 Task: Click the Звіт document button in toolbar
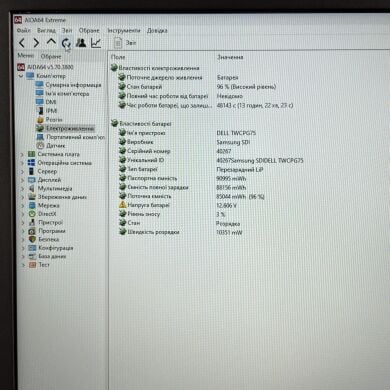tap(125, 43)
